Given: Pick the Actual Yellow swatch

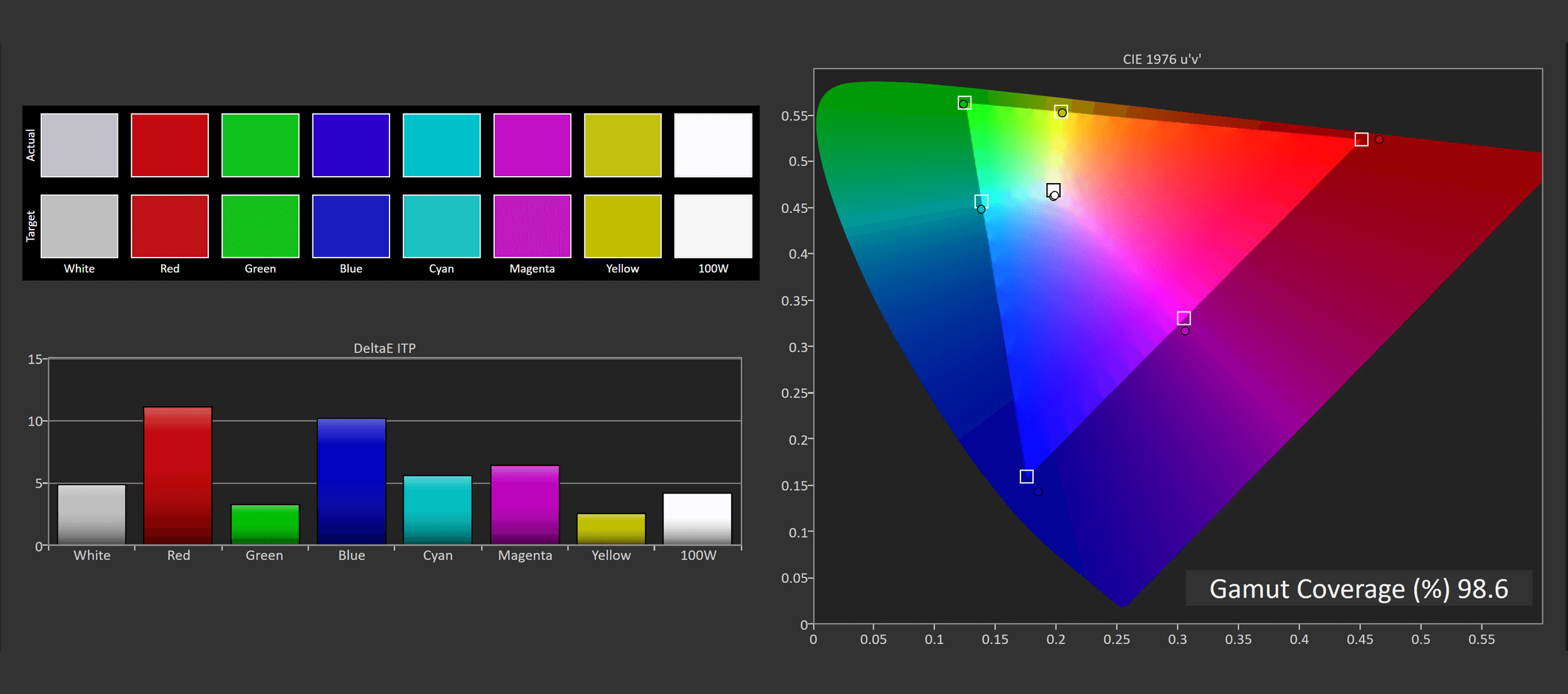Looking at the screenshot, I should pyautogui.click(x=622, y=145).
